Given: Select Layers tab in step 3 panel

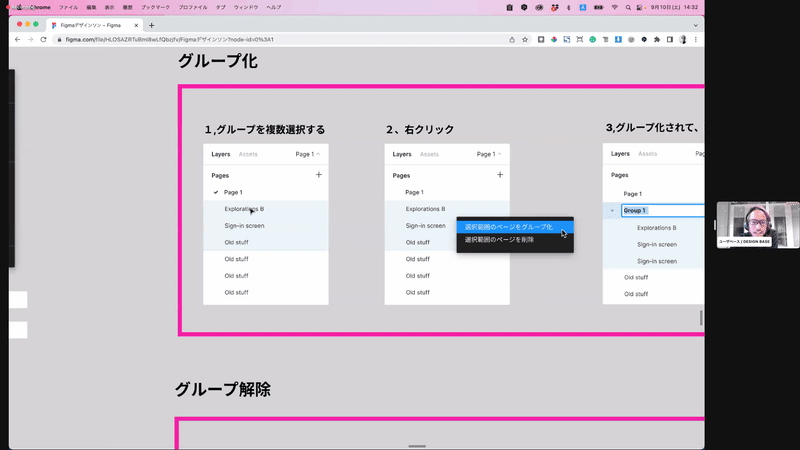Looking at the screenshot, I should (x=620, y=154).
